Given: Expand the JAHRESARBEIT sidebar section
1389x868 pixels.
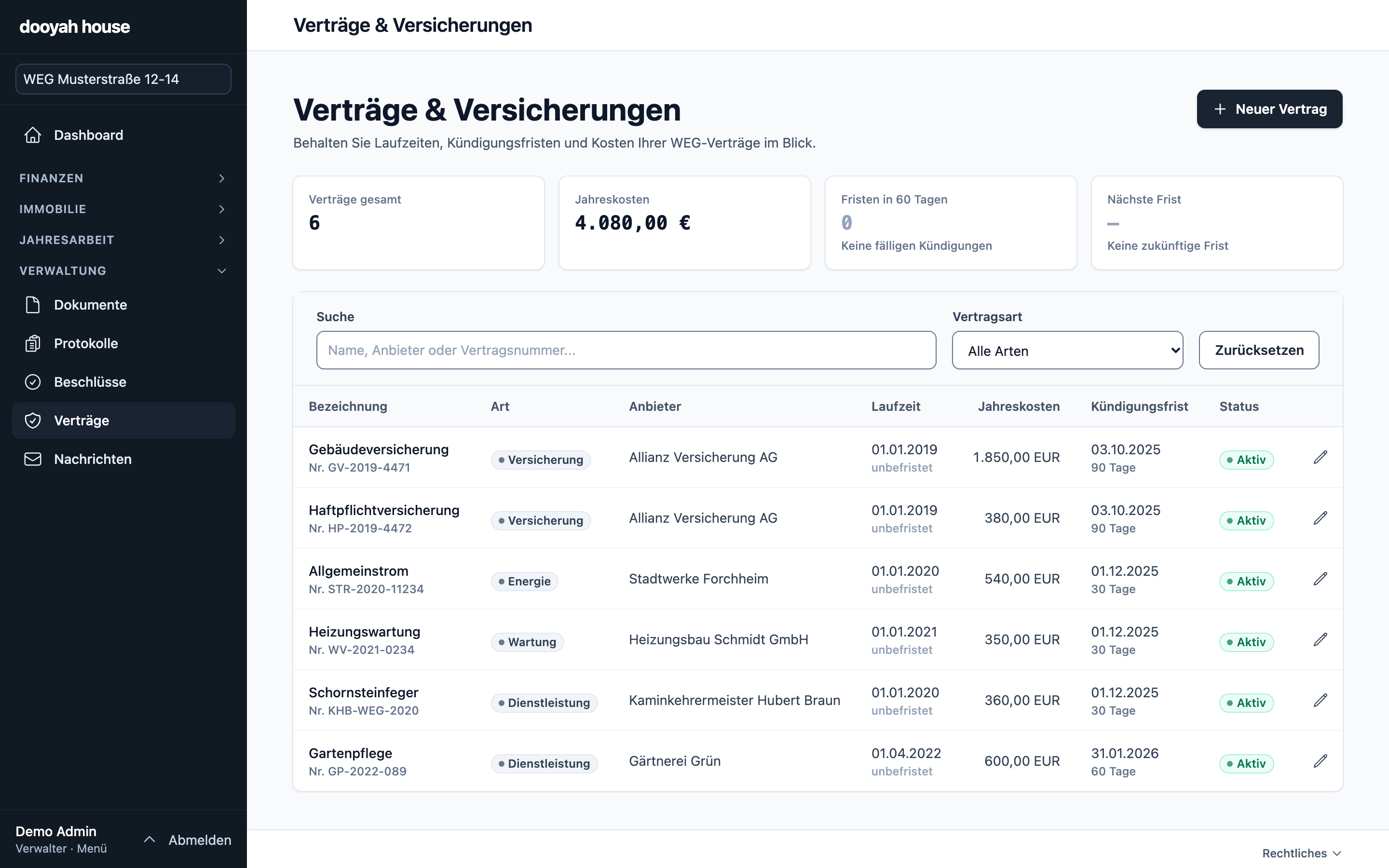Looking at the screenshot, I should (123, 240).
